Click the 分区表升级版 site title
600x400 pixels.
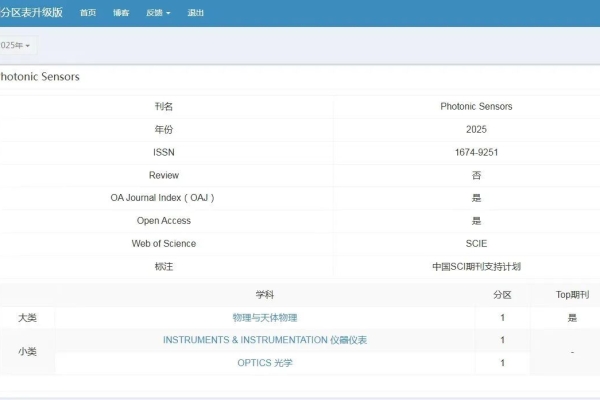(x=31, y=12)
